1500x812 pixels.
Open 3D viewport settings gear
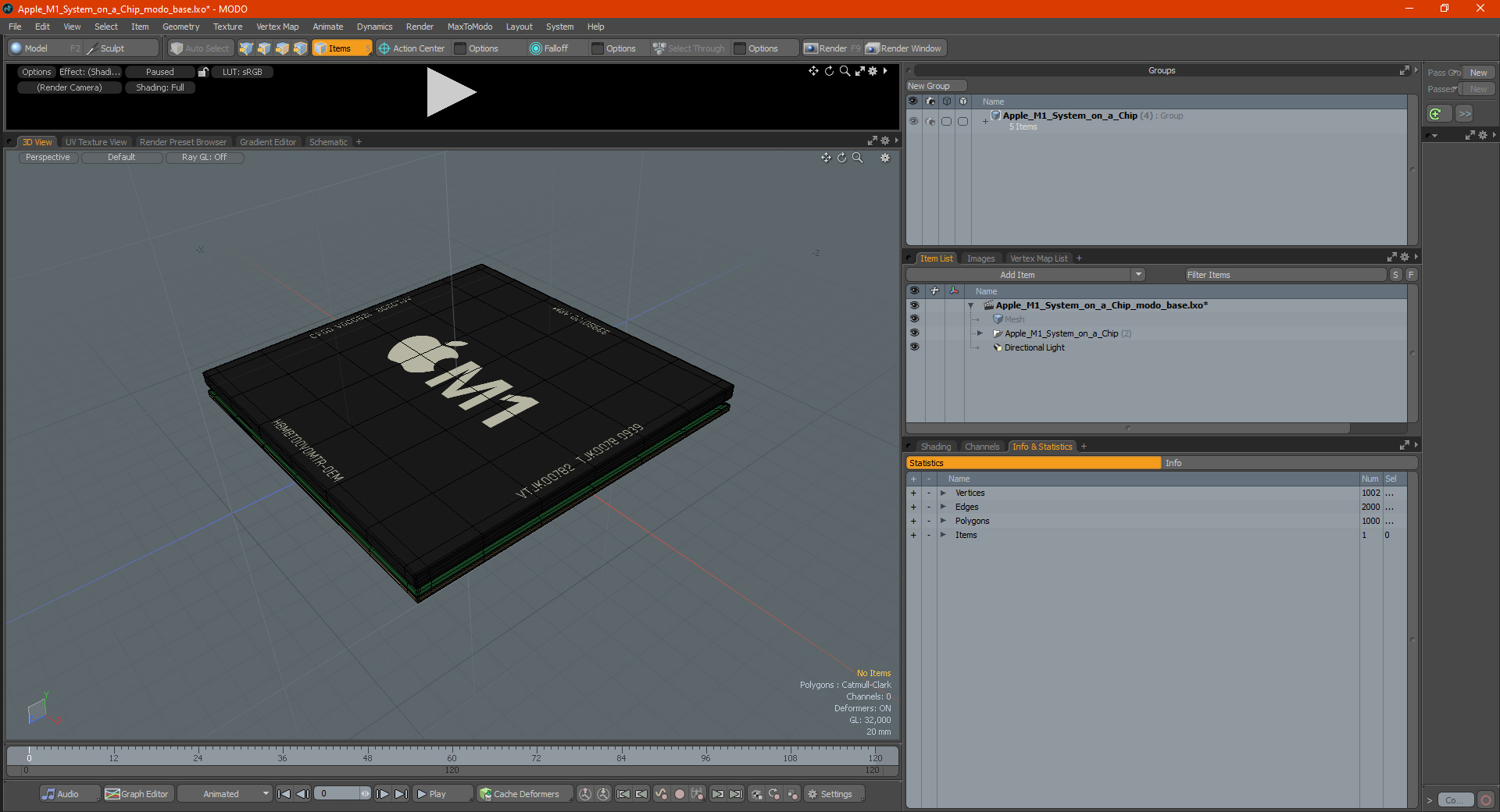tap(885, 158)
